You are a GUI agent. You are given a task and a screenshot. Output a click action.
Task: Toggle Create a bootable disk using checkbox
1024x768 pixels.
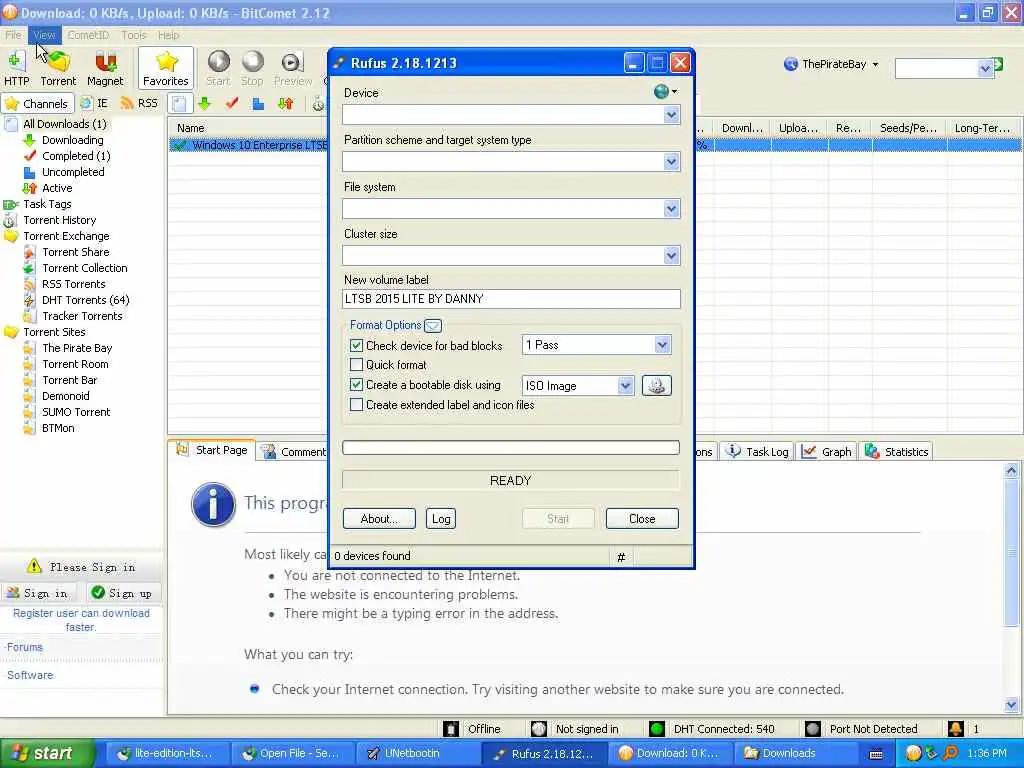[x=357, y=385]
